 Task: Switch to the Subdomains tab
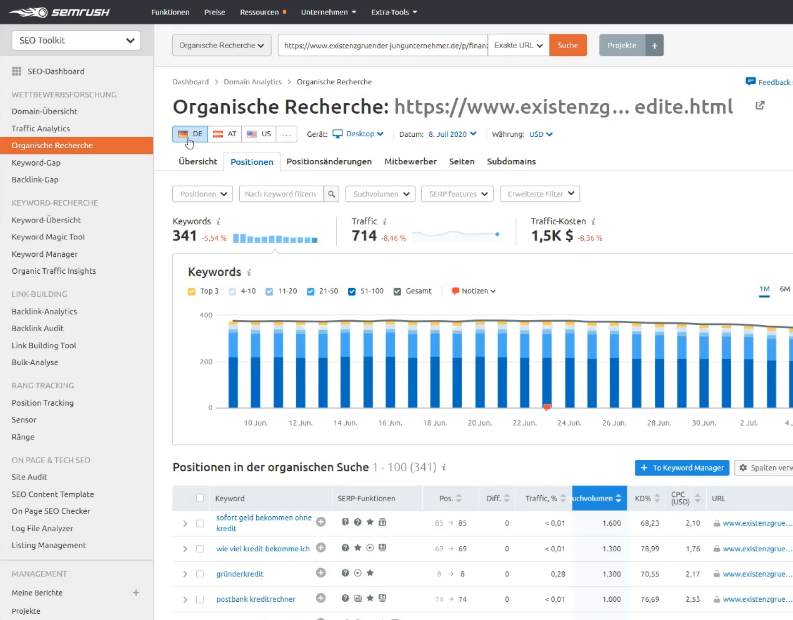511,161
